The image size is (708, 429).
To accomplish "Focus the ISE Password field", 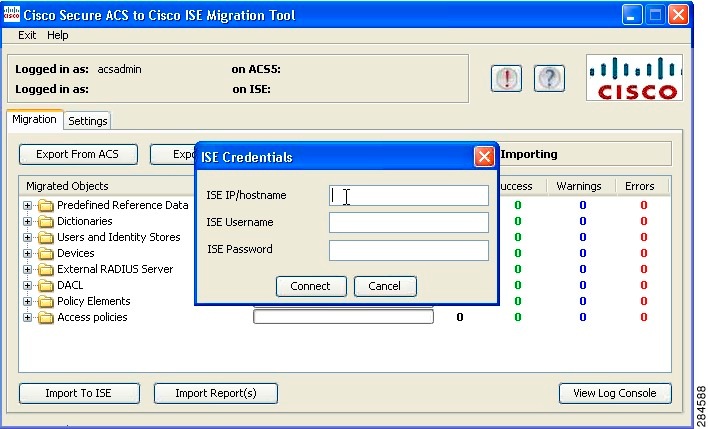I will tap(409, 250).
